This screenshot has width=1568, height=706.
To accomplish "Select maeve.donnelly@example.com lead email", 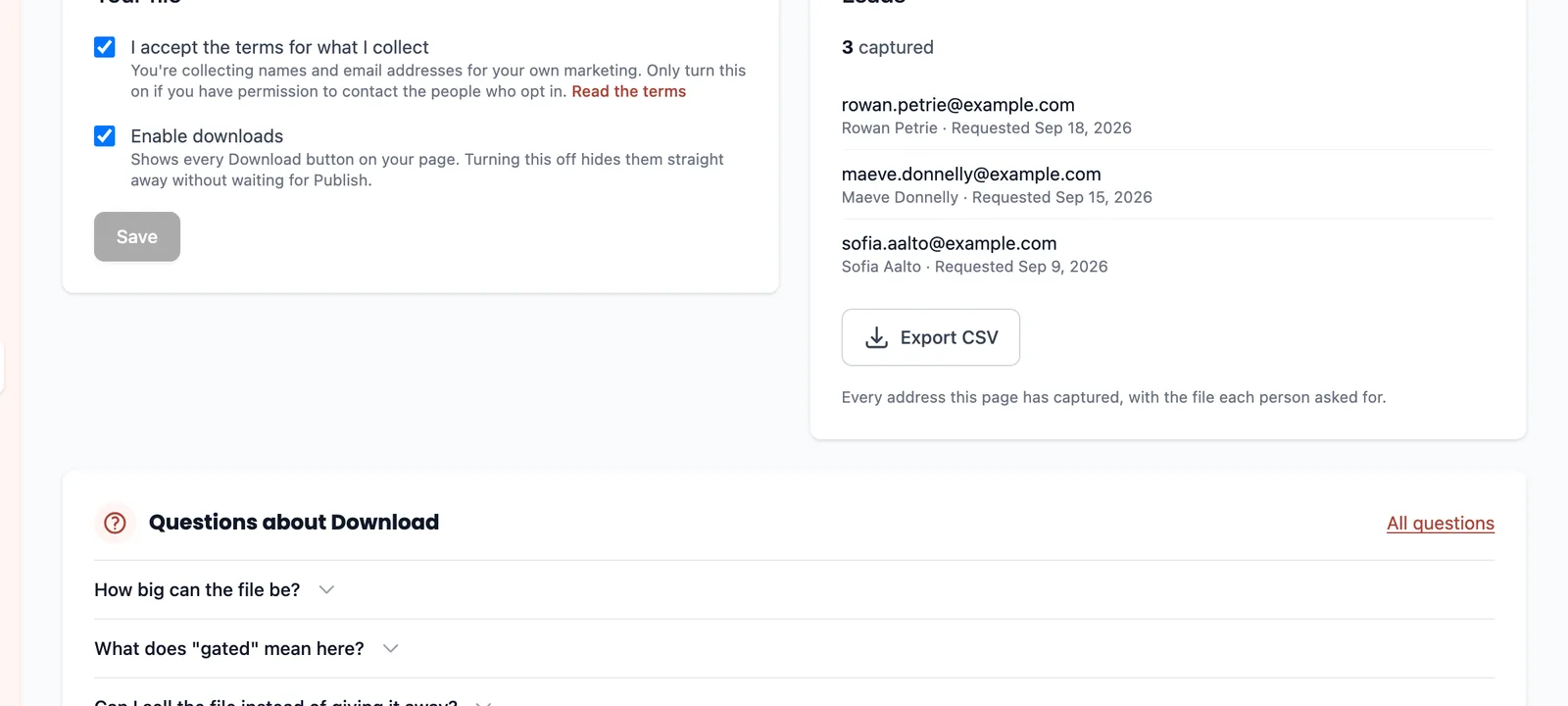I will pos(971,175).
